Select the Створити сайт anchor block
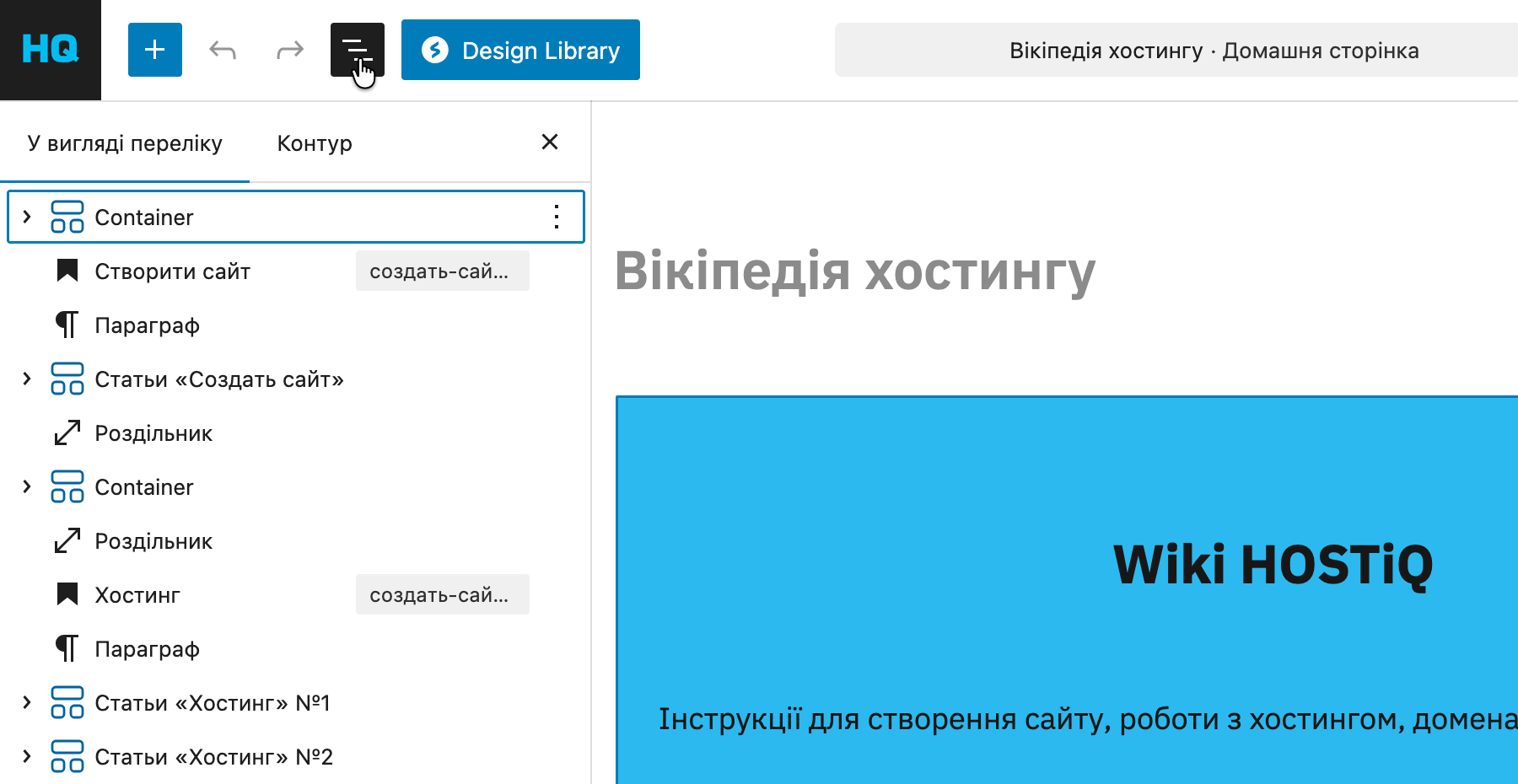This screenshot has height=784, width=1518. (295, 271)
